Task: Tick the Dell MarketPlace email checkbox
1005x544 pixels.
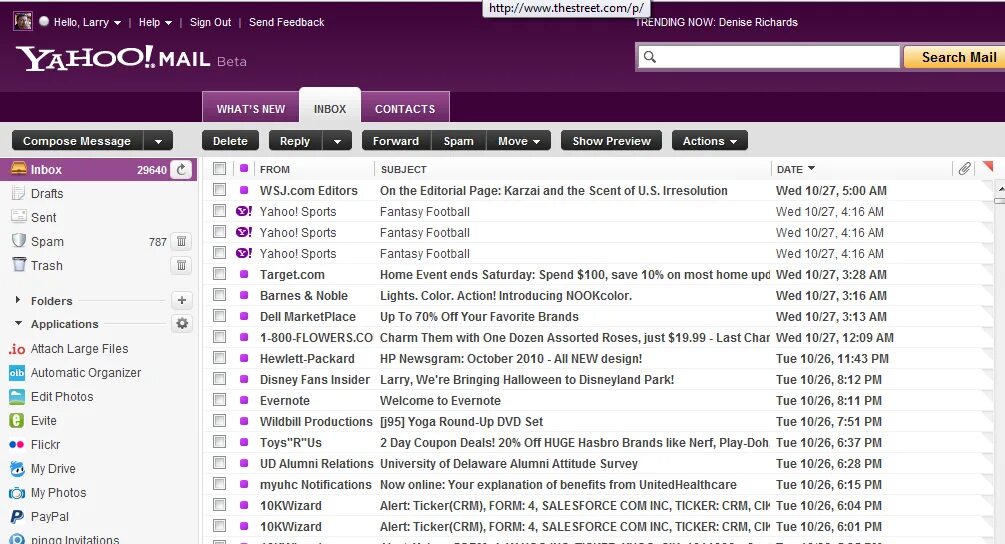Action: (x=220, y=316)
